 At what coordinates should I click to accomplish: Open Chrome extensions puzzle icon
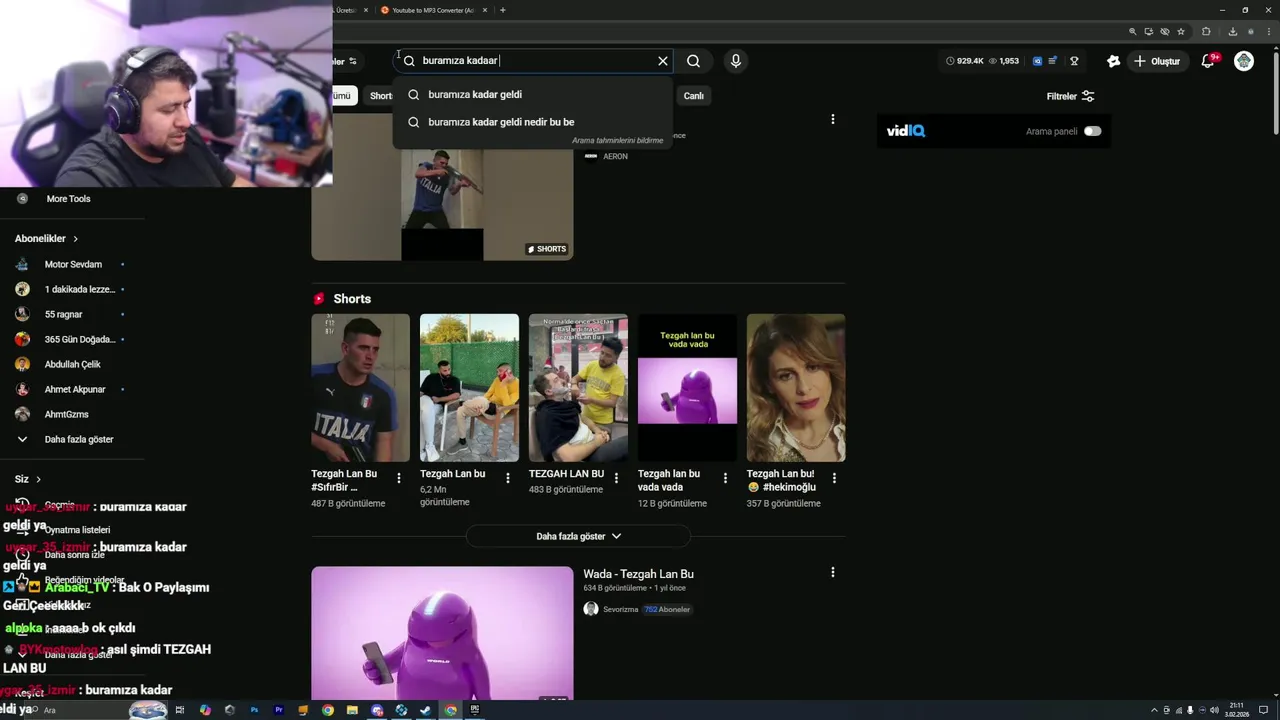coord(1206,32)
